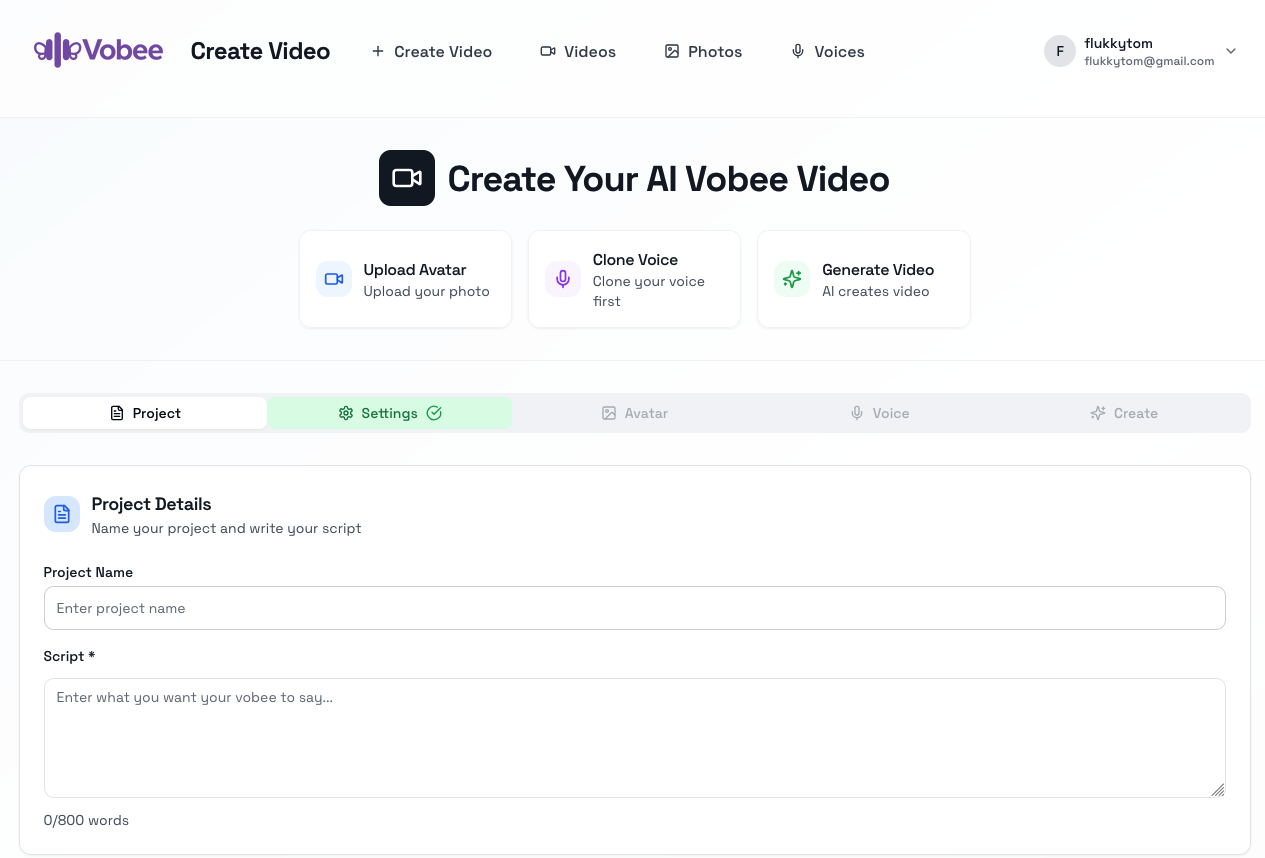
Task: Click the blue Project Details document icon
Action: (x=62, y=514)
